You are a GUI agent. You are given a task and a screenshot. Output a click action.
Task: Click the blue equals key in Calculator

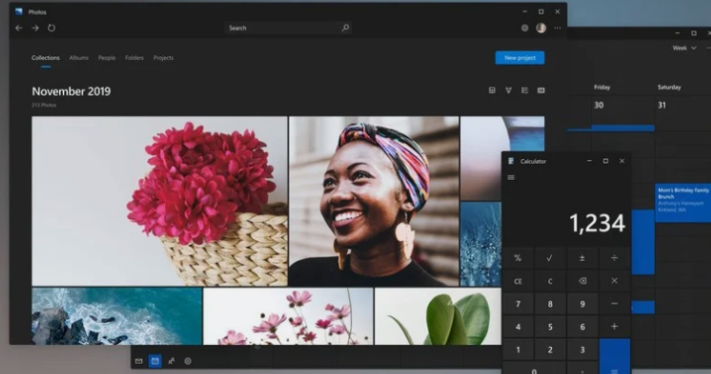click(x=614, y=356)
